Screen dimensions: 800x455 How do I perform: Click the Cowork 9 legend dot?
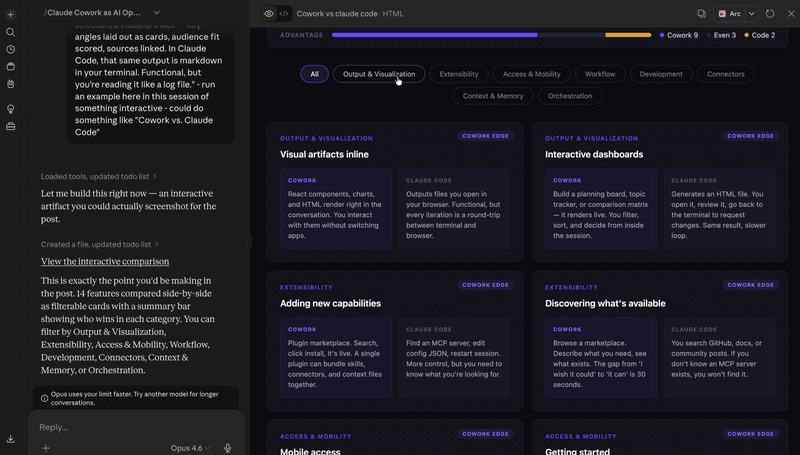tap(662, 35)
